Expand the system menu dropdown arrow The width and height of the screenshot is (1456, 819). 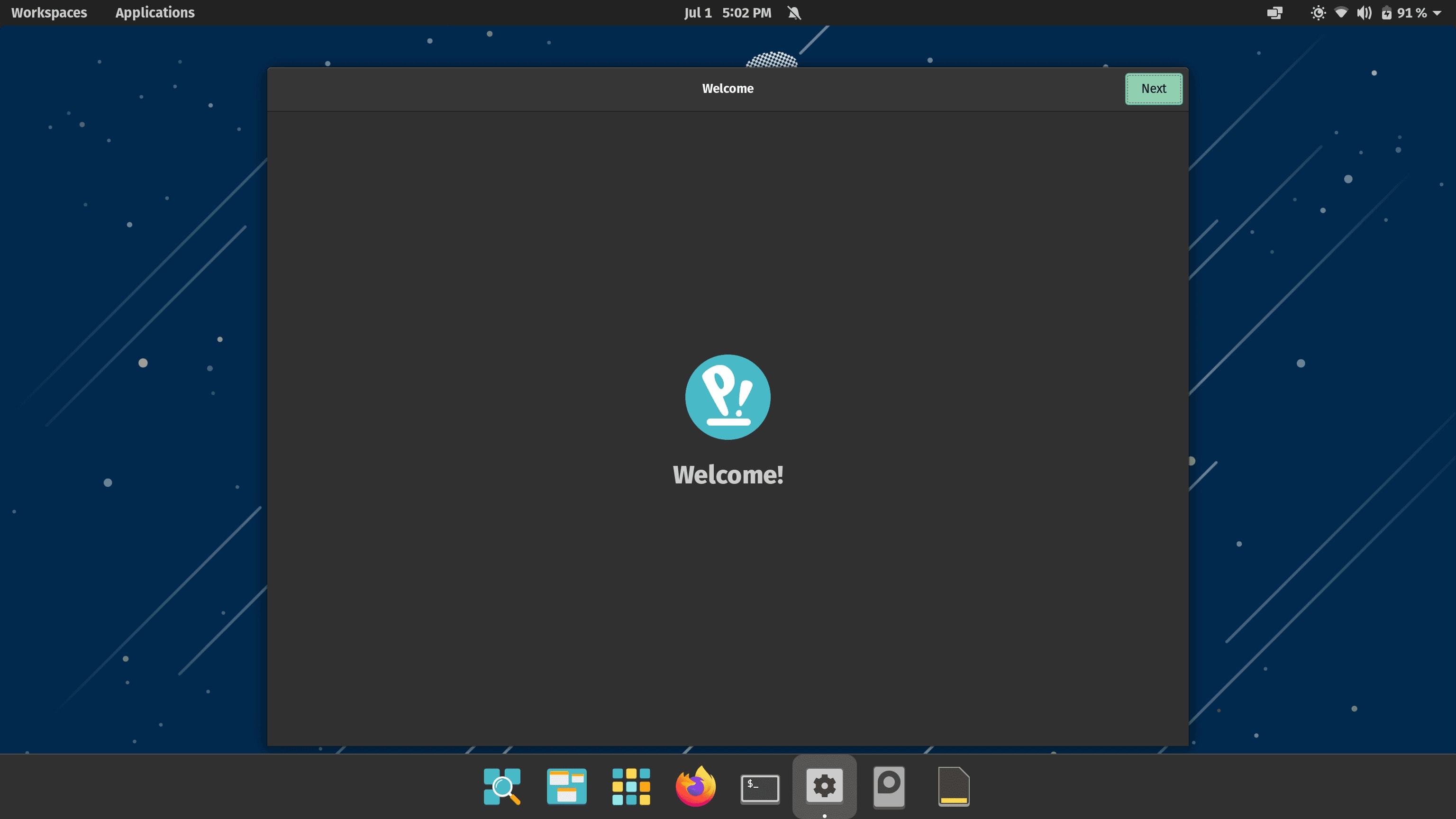[x=1437, y=13]
